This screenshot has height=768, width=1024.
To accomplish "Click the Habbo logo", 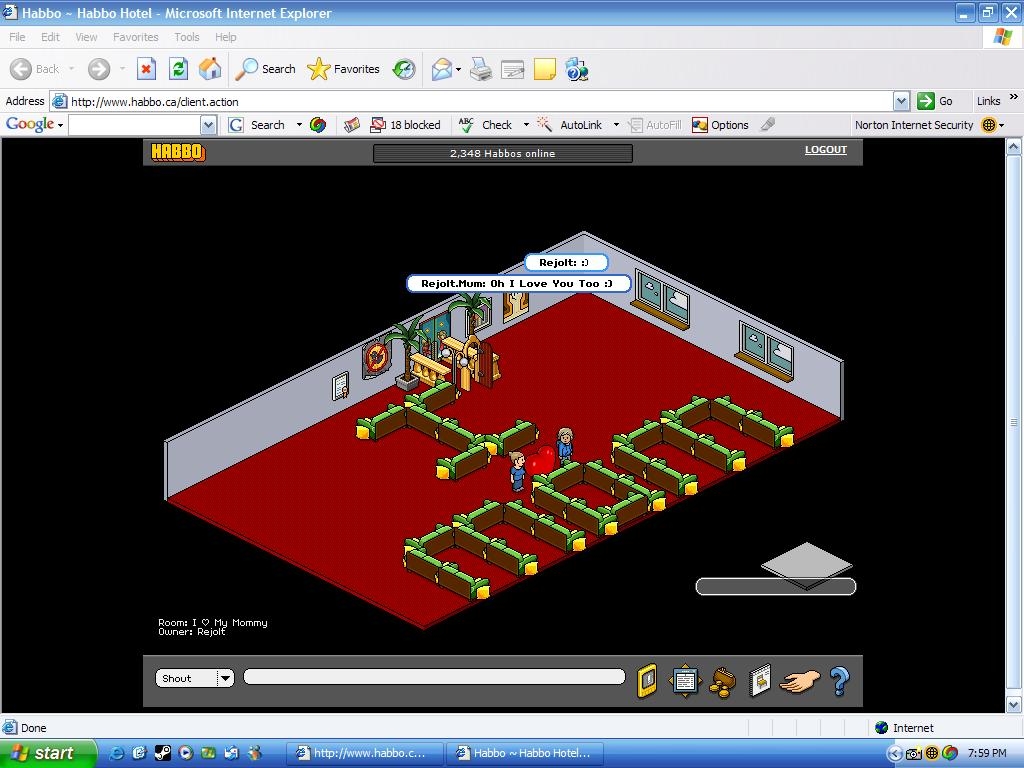I will [178, 152].
